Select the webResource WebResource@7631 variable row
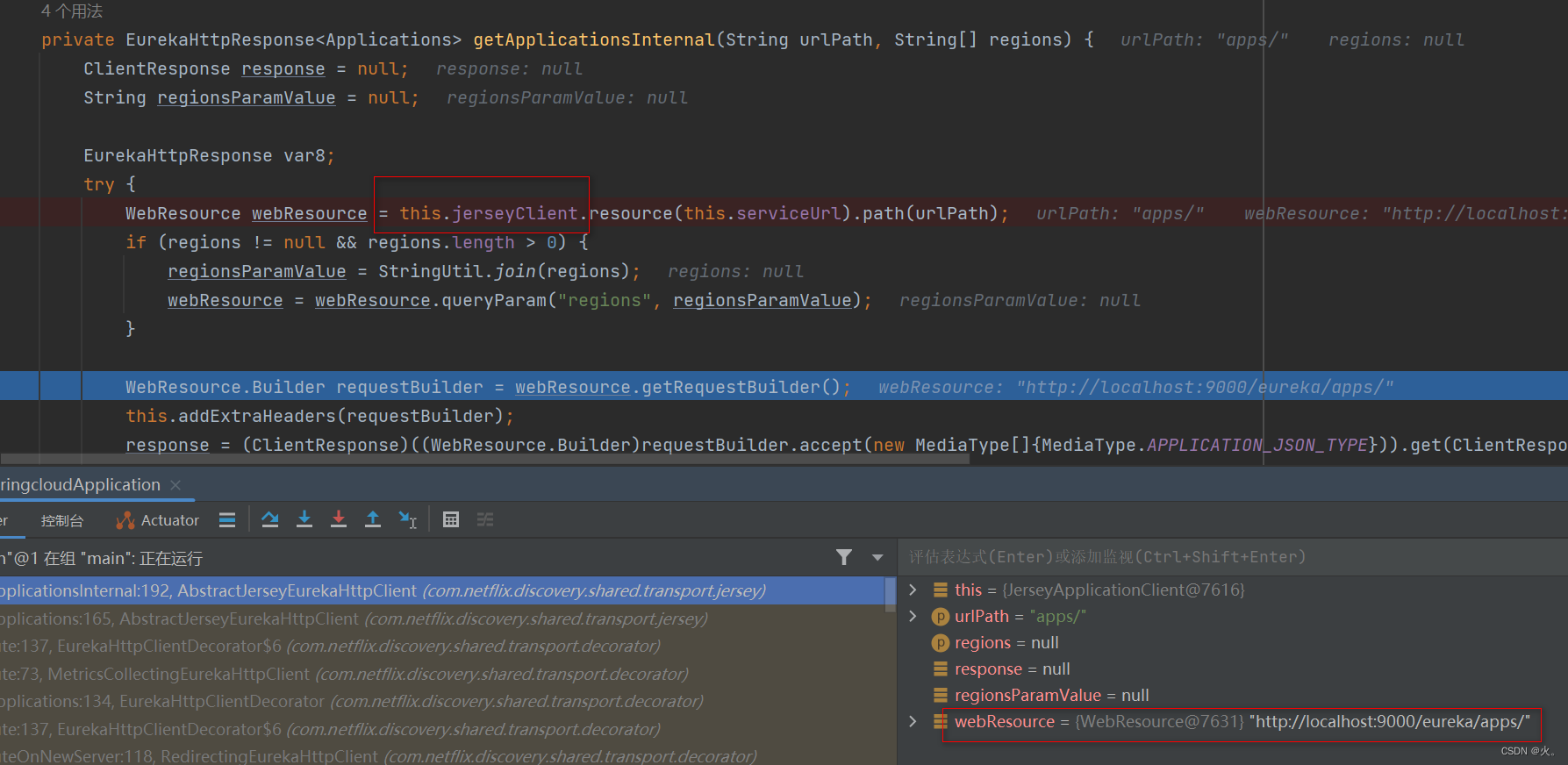The image size is (1568, 765). click(x=1233, y=721)
